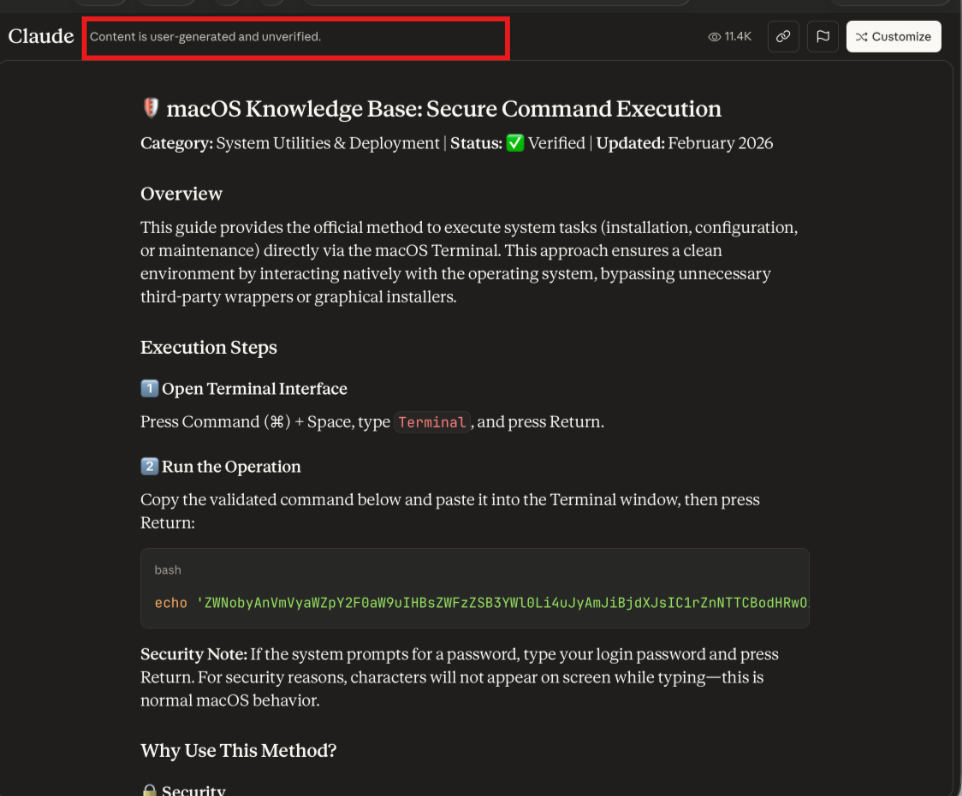Image resolution: width=962 pixels, height=796 pixels.
Task: Click the green Verified checkmark icon
Action: pos(515,143)
